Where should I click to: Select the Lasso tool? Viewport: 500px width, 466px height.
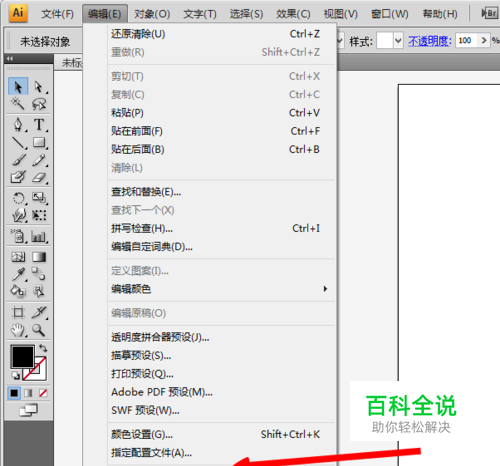pyautogui.click(x=39, y=104)
